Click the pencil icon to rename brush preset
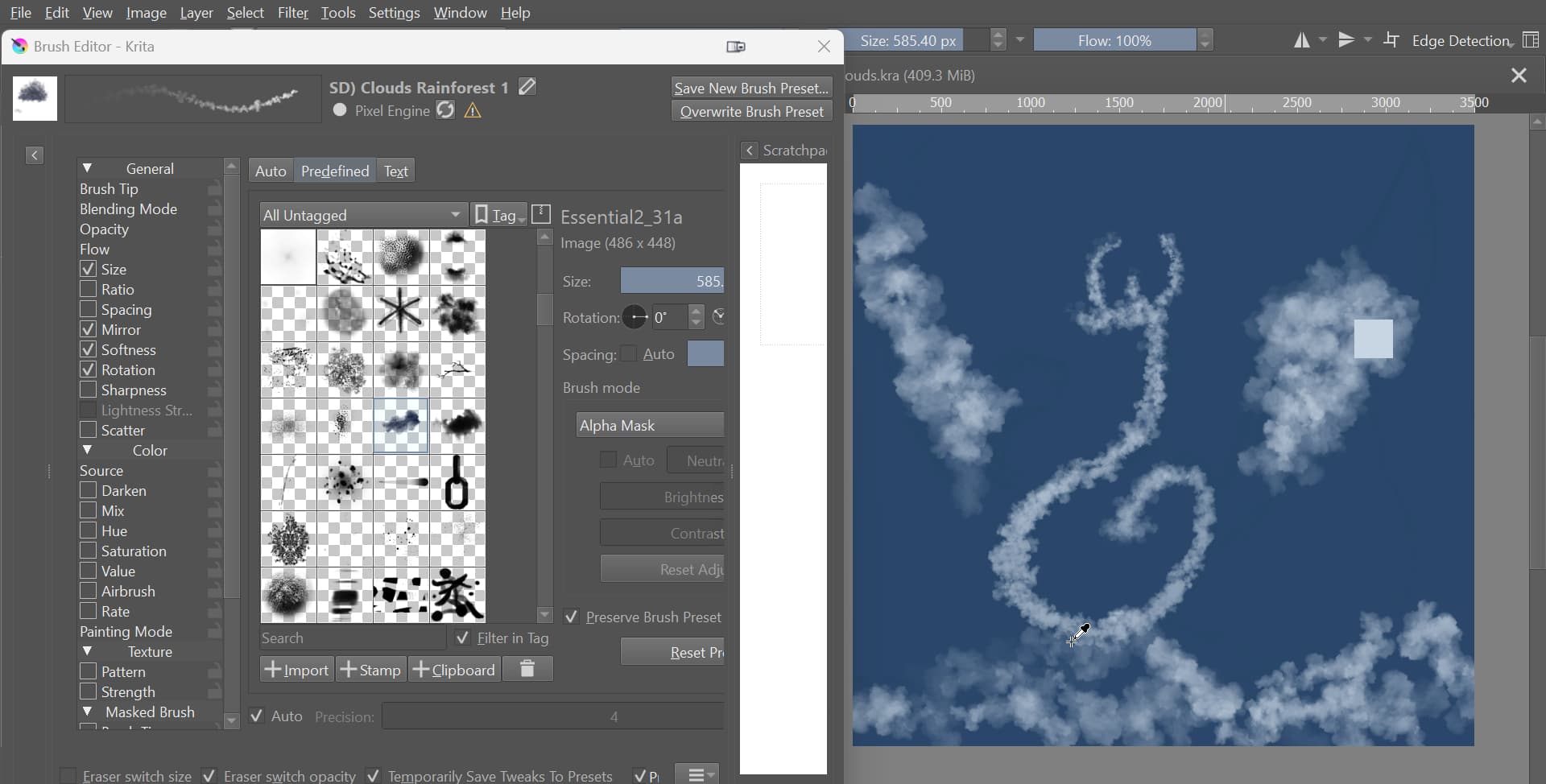This screenshot has height=784, width=1546. [x=527, y=86]
